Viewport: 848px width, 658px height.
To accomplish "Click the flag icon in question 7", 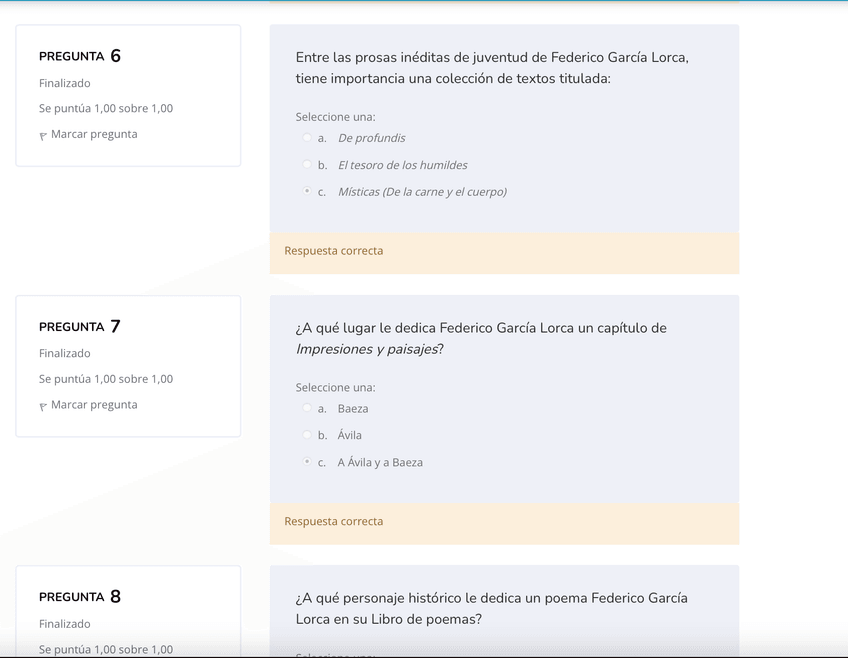I will tap(43, 406).
